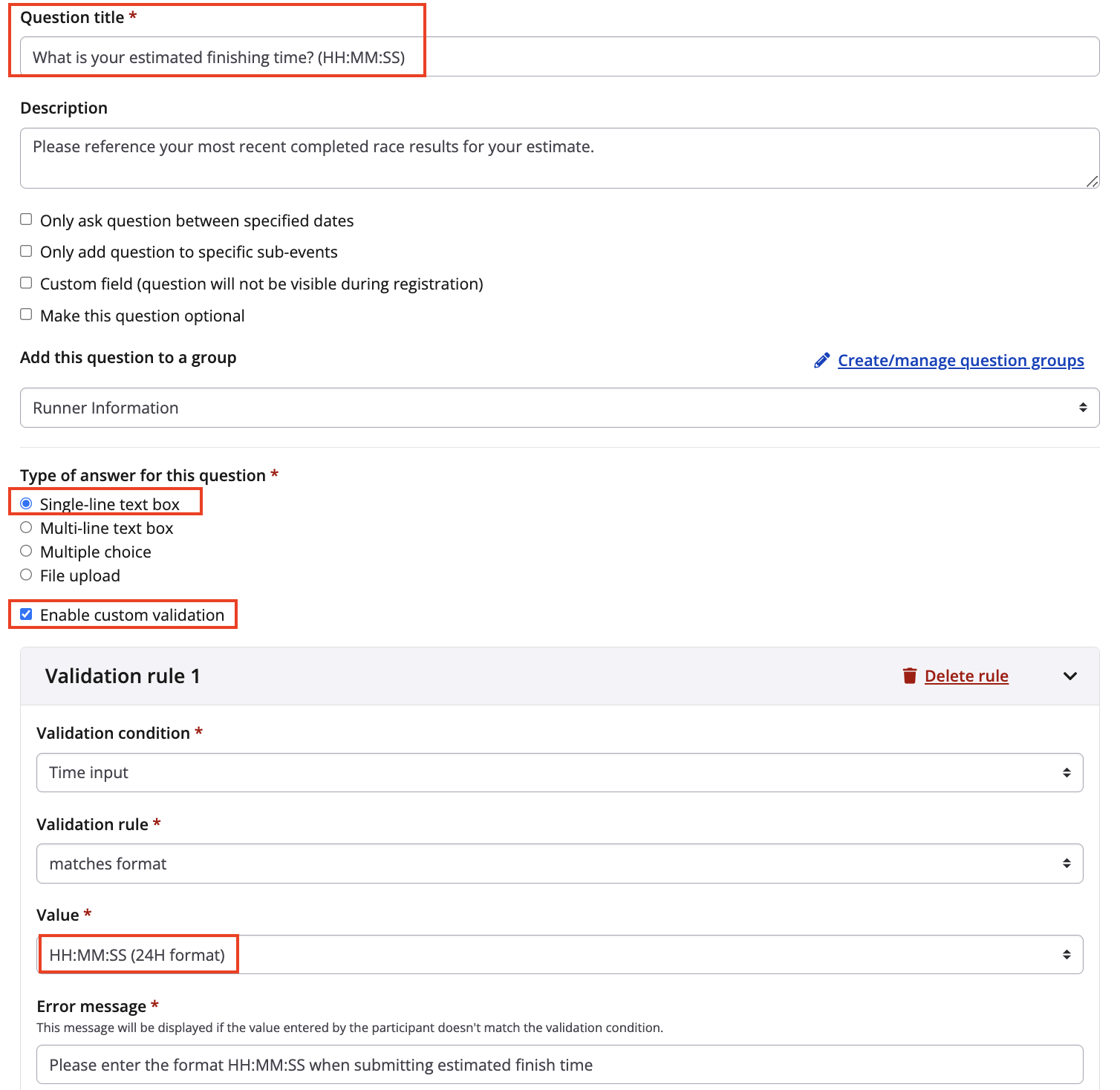Viewport: 1120px width, 1090px height.
Task: Collapse Validation rule 1 with chevron
Action: point(1069,676)
